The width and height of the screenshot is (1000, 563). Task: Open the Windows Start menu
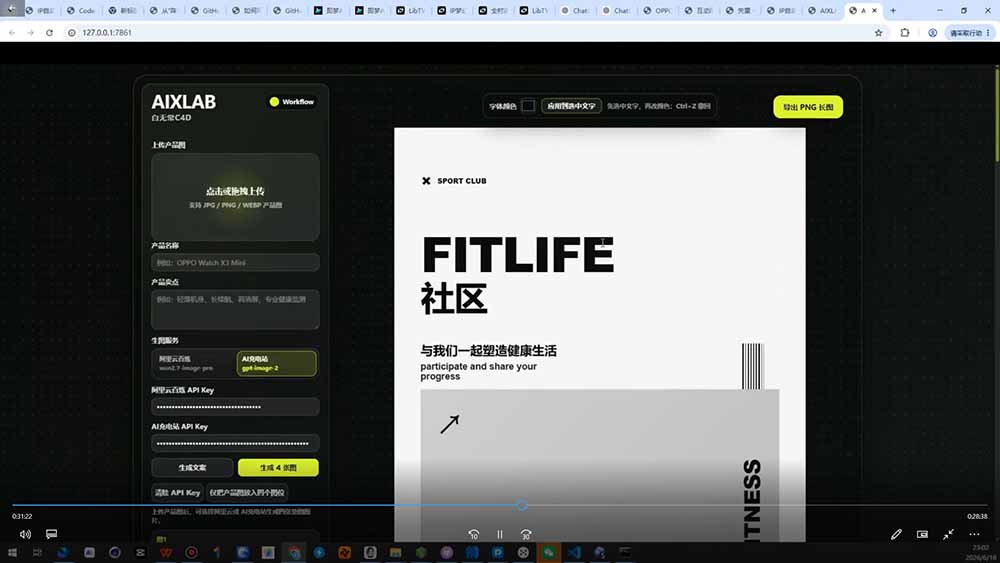pos(12,552)
